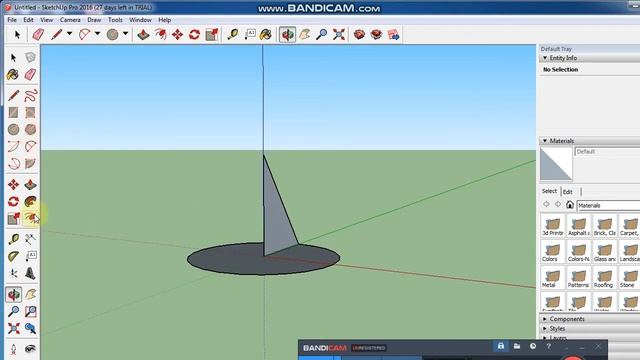Image resolution: width=640 pixels, height=360 pixels.
Task: Expand the Styles panel
Action: coord(545,328)
